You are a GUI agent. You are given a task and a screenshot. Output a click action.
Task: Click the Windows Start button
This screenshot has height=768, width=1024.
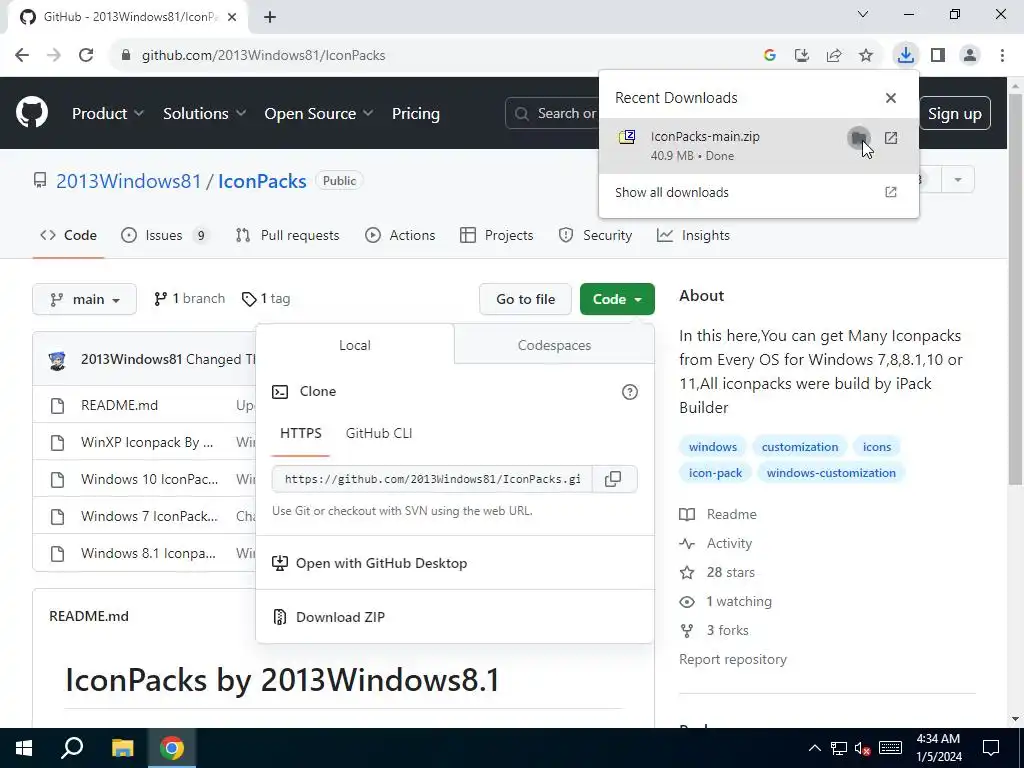24,748
